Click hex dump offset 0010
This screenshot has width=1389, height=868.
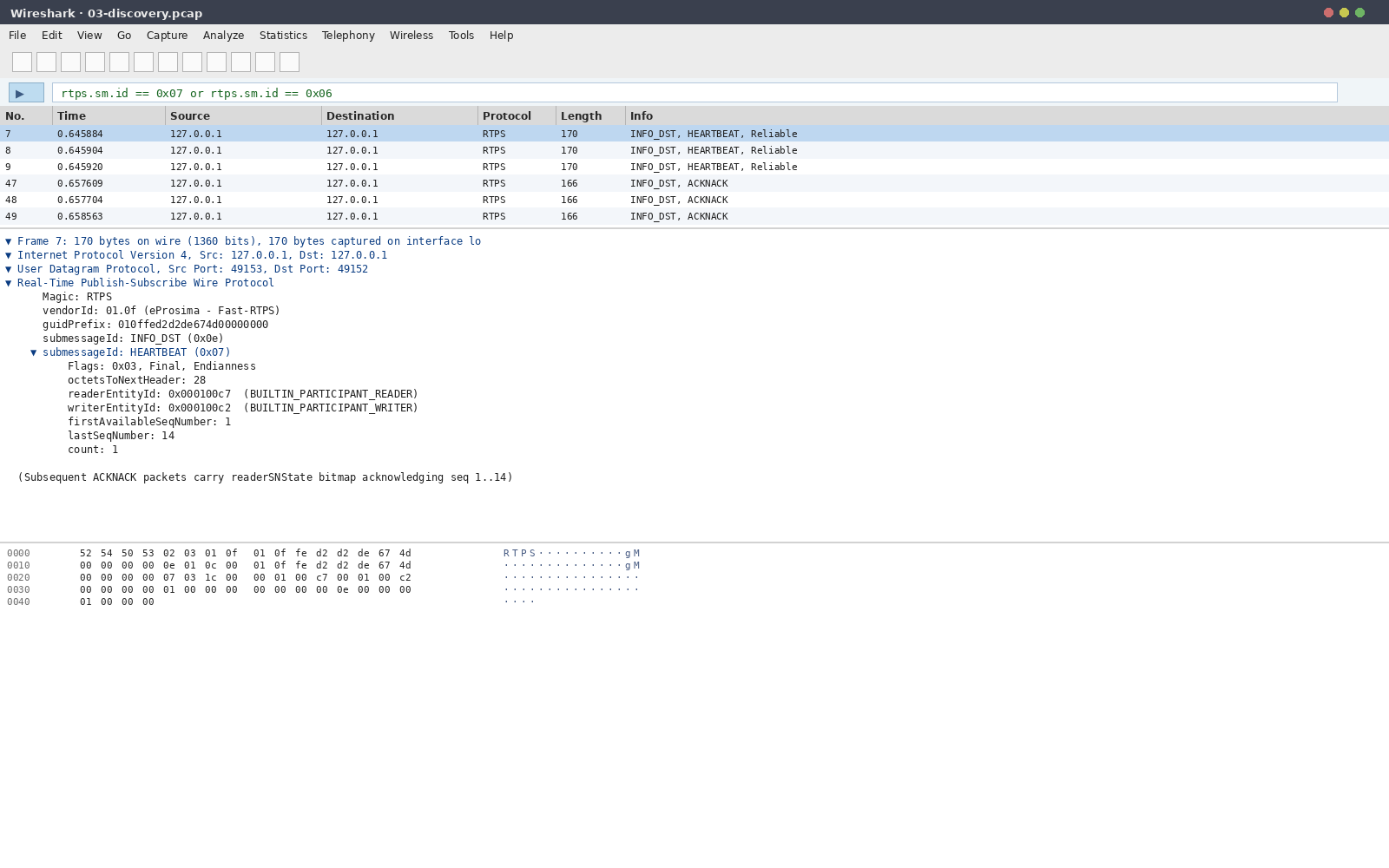(18, 565)
